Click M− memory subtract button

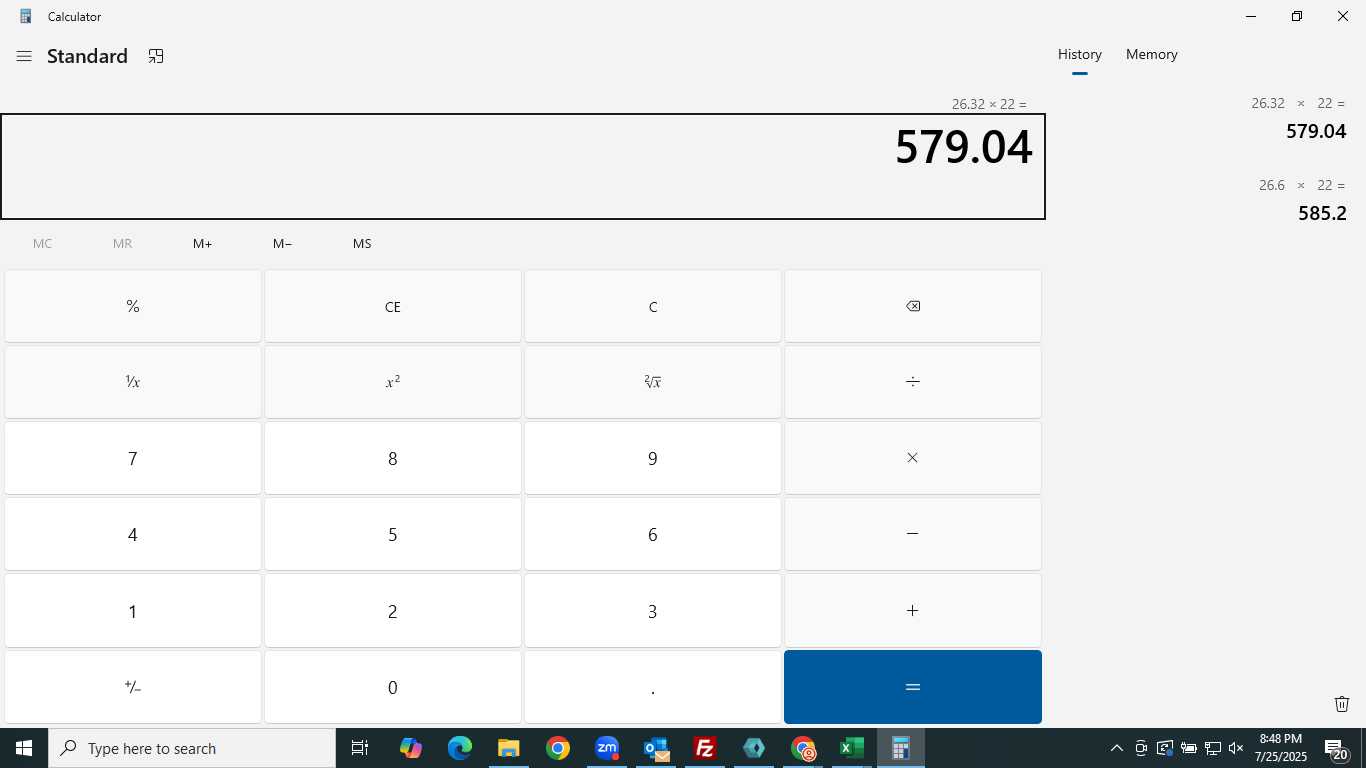point(282,243)
